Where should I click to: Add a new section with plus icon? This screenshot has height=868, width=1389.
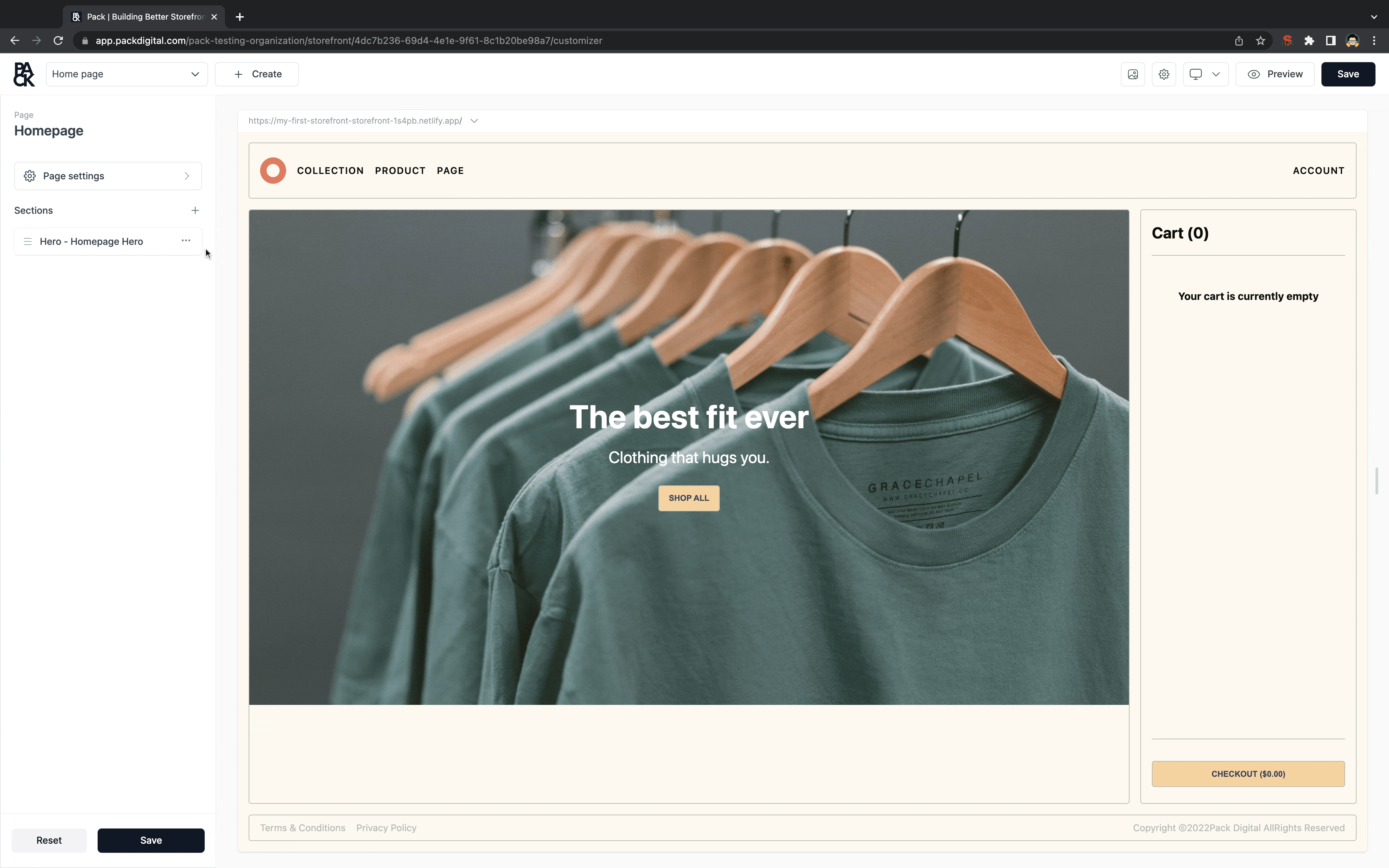(195, 211)
